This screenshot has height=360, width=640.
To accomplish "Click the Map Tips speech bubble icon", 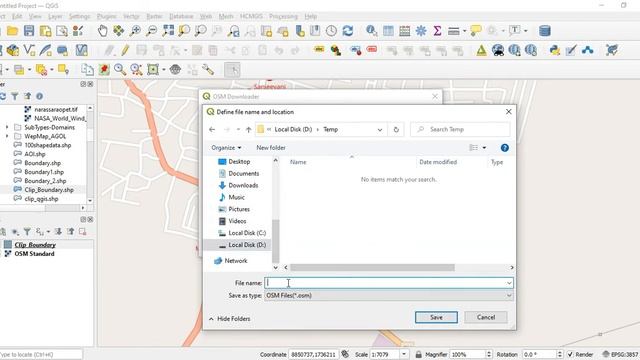I will (476, 31).
